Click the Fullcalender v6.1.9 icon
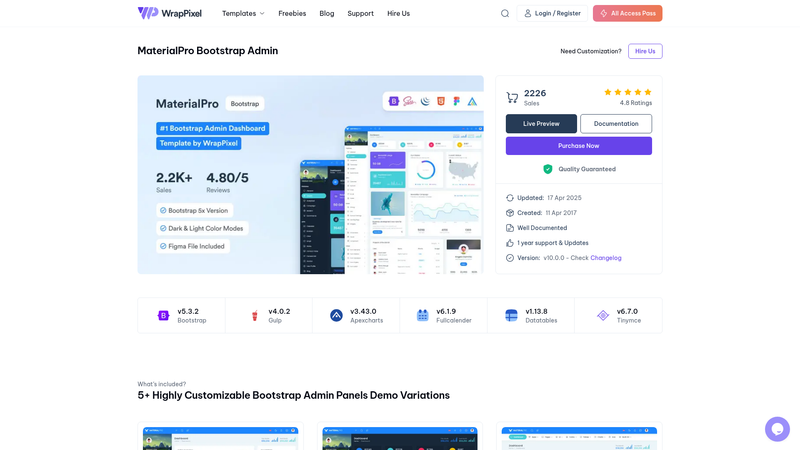This screenshot has height=450, width=800. tap(422, 315)
